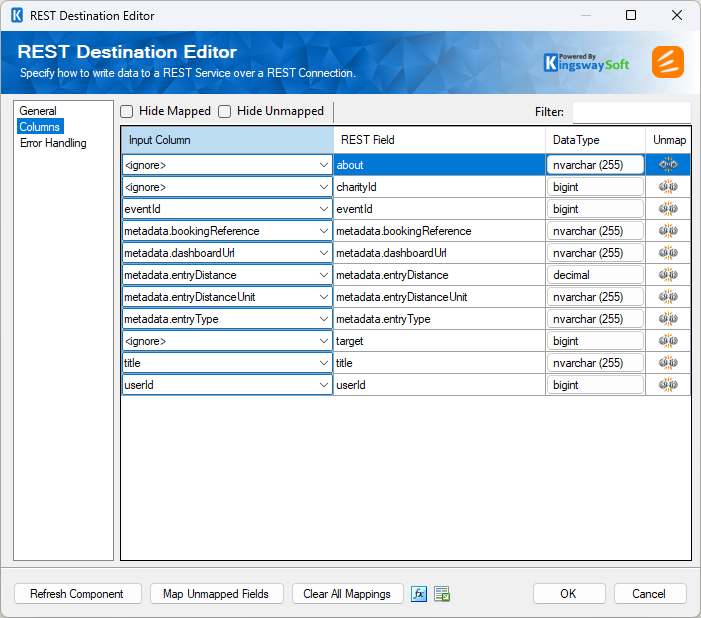Viewport: 701px width, 618px height.
Task: Enable Hide Unmapped checkbox
Action: 224,111
